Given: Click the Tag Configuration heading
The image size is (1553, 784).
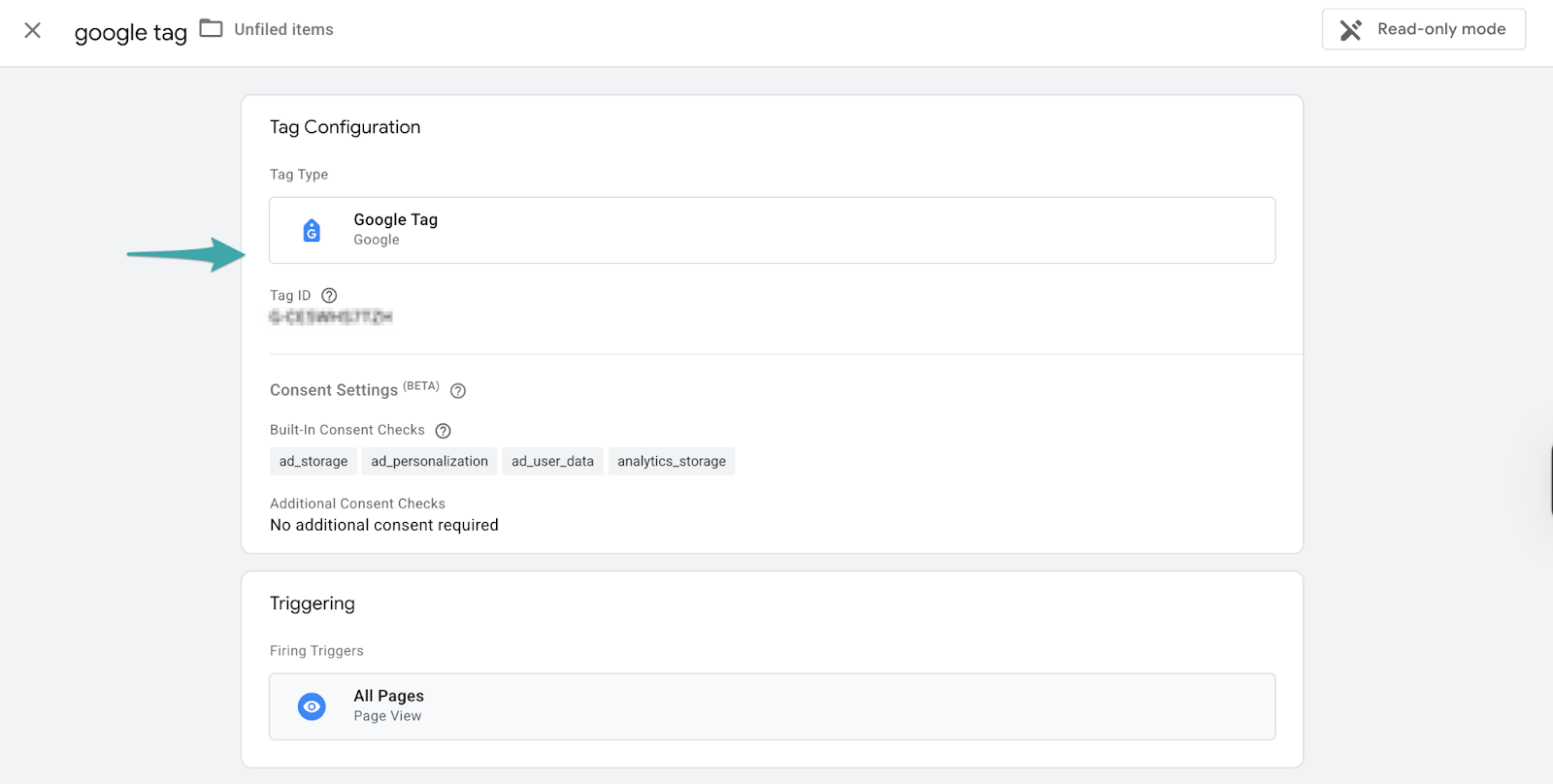Looking at the screenshot, I should pos(345,127).
